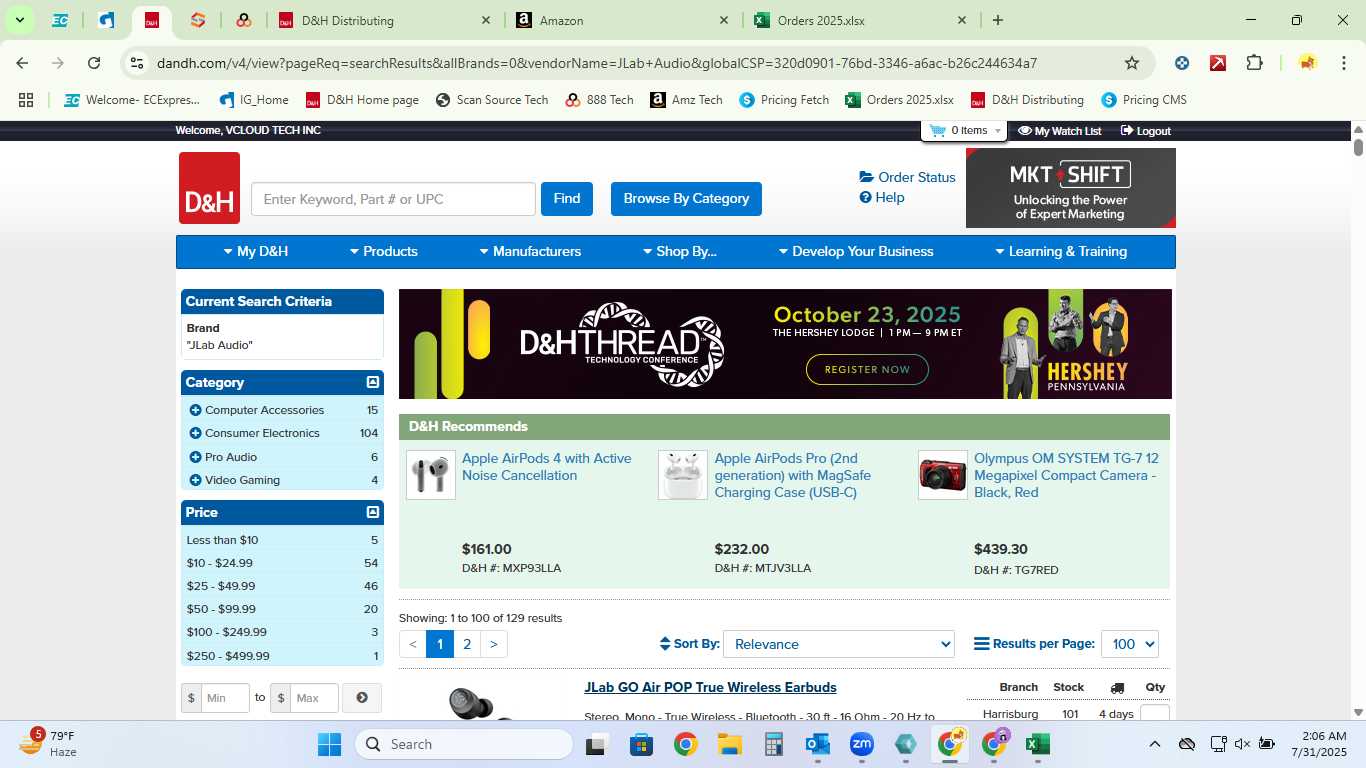Open Windows Start menu
This screenshot has height=768, width=1366.
tap(330, 744)
